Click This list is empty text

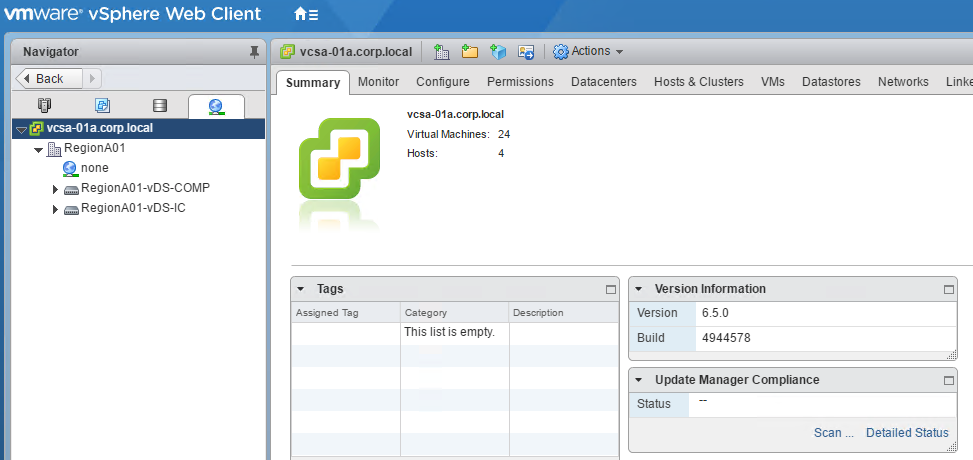pos(449,332)
